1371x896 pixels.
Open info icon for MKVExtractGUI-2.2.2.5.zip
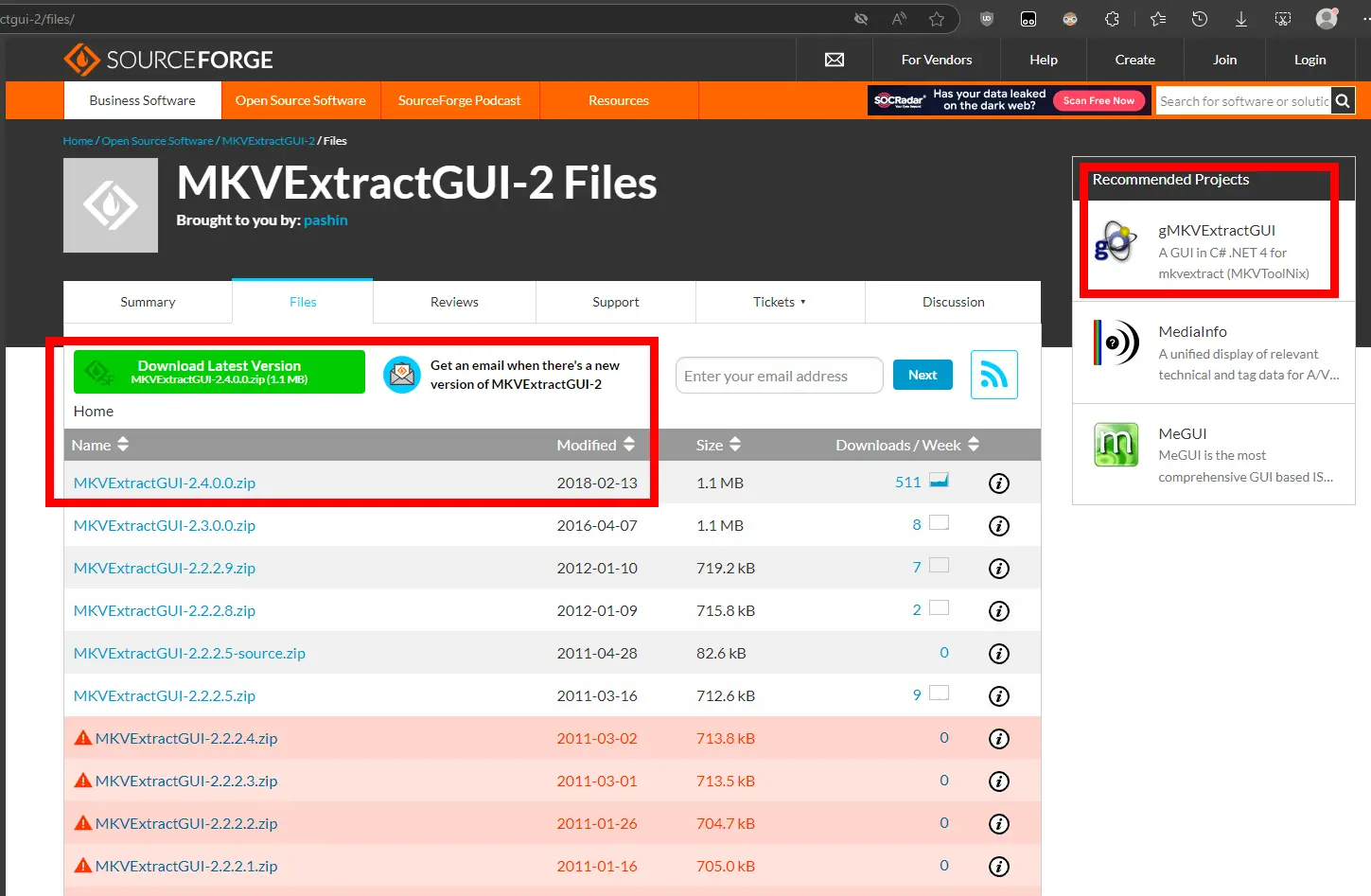999,696
